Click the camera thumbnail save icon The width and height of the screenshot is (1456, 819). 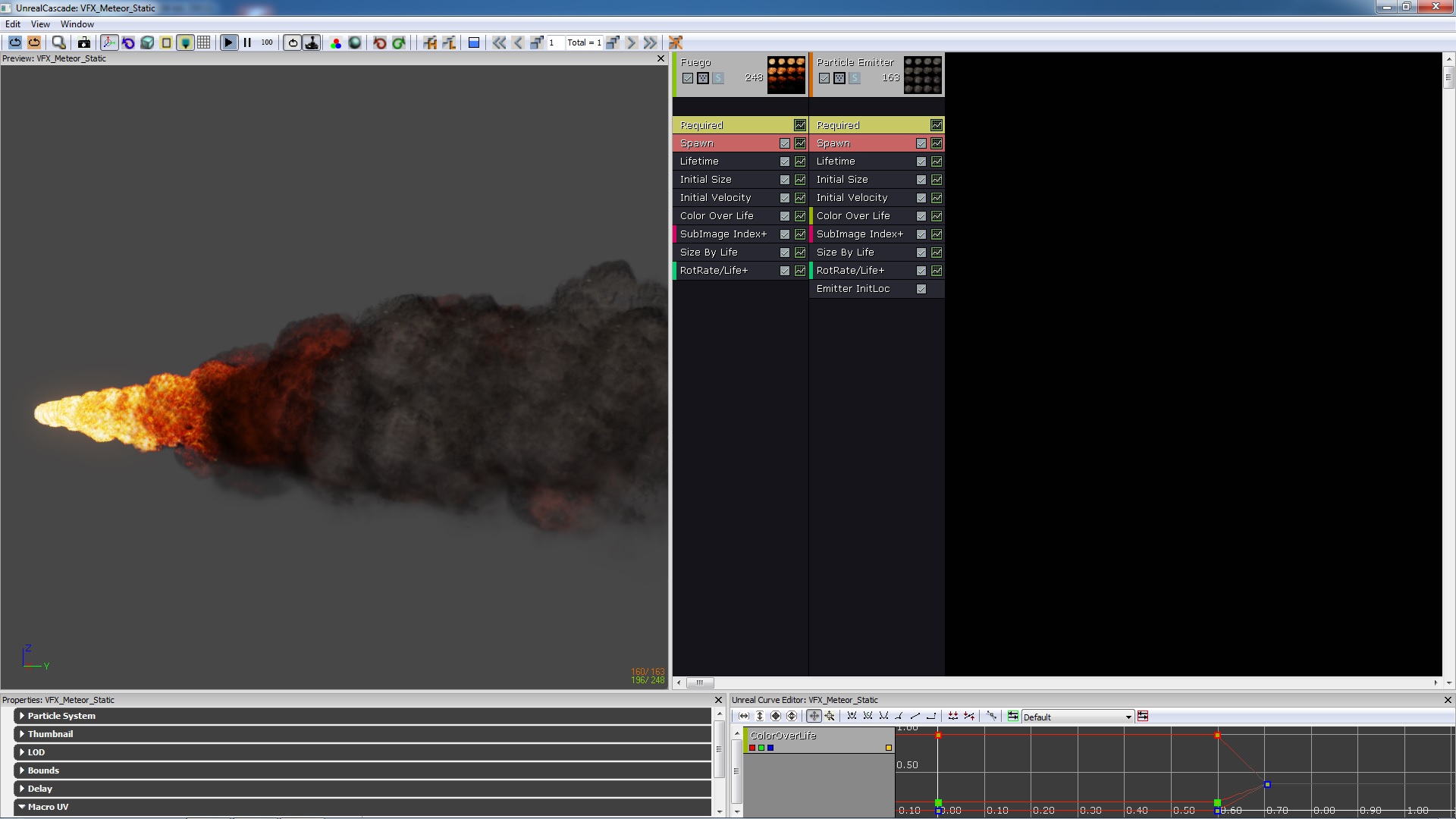(84, 42)
